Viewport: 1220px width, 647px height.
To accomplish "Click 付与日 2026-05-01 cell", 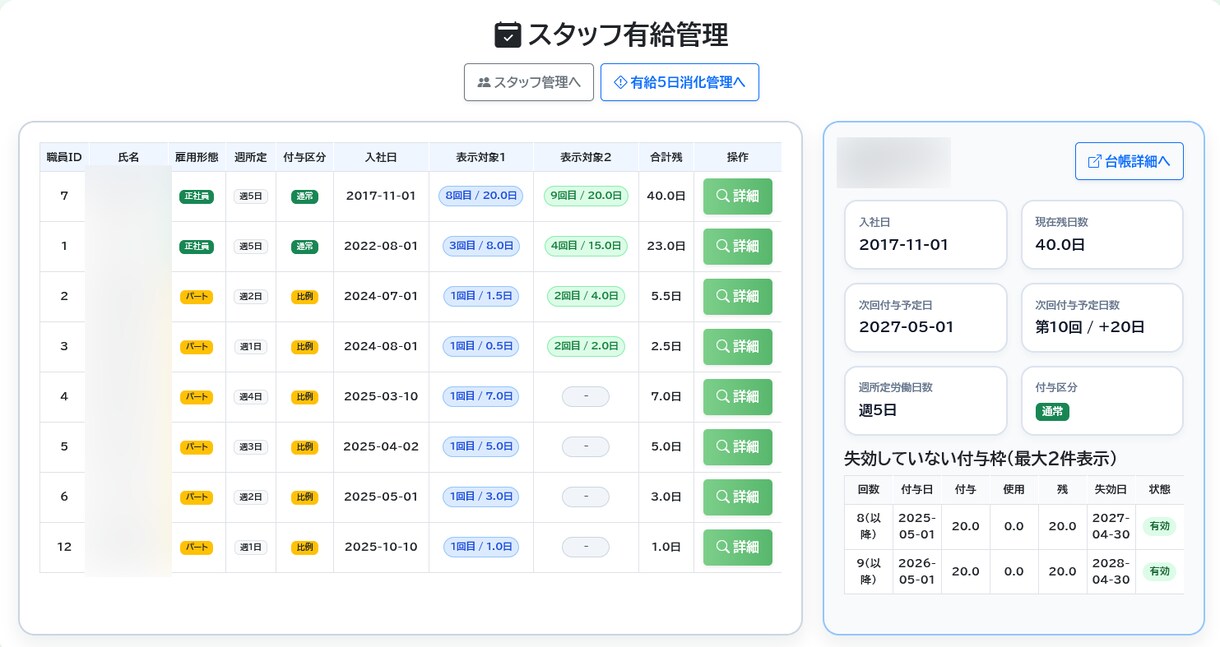I will [x=916, y=572].
